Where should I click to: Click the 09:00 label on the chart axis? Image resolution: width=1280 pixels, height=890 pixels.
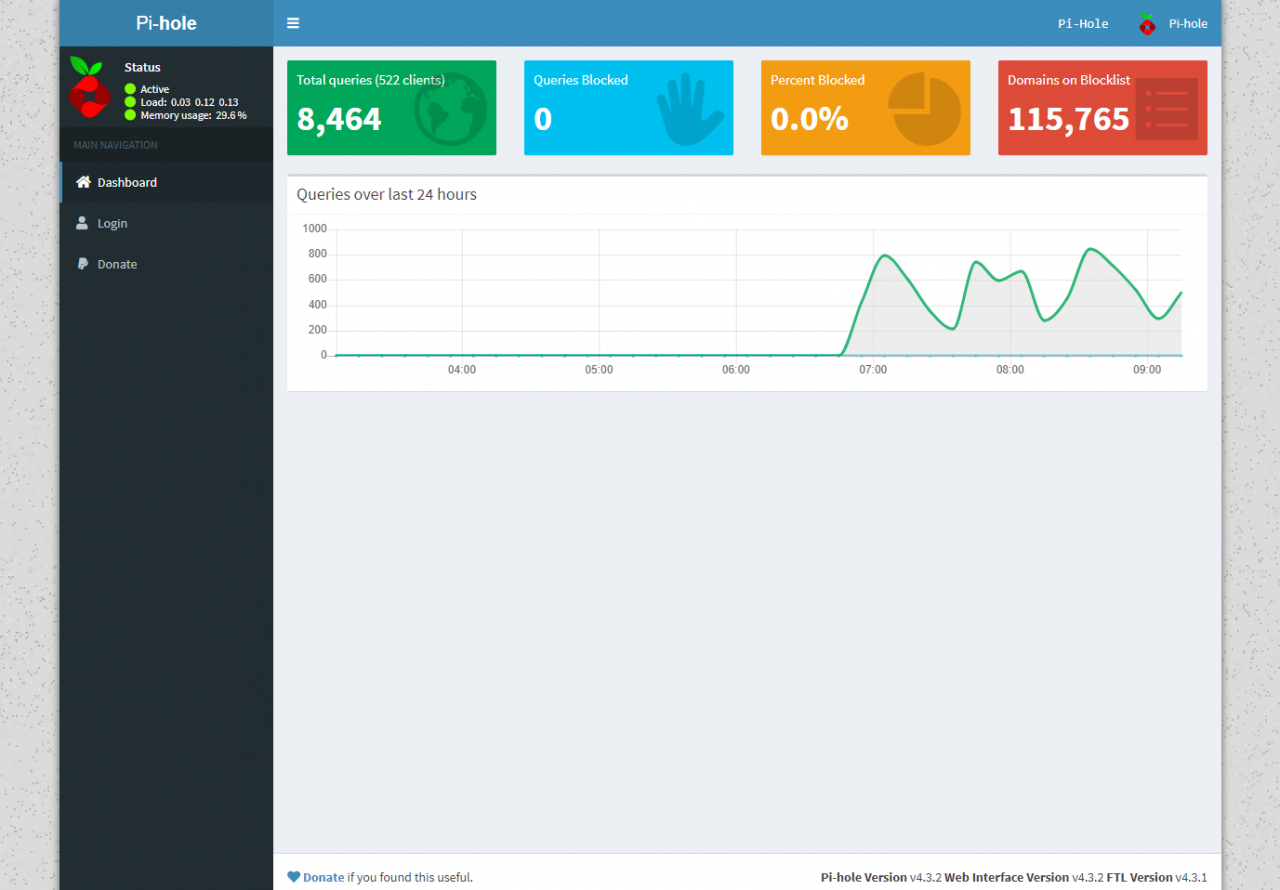point(1147,370)
